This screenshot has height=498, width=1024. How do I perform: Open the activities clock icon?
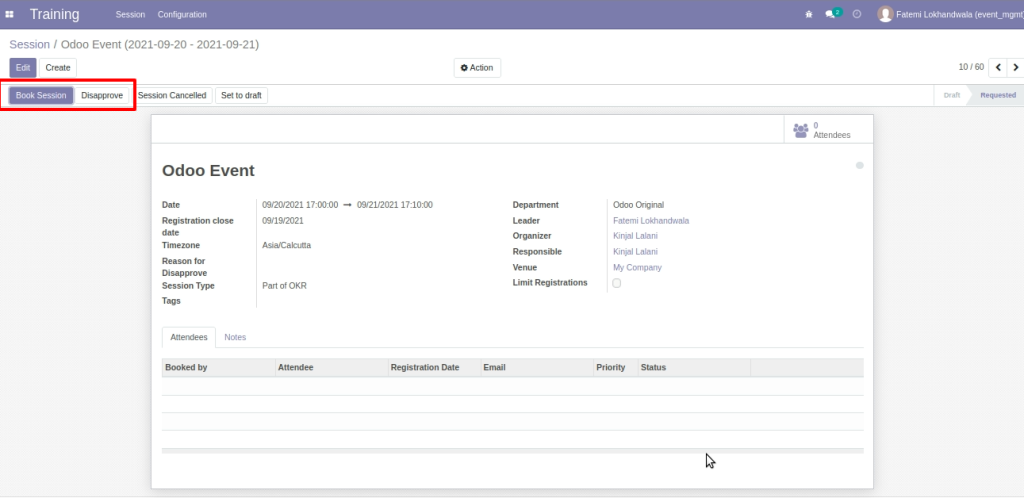[x=857, y=14]
